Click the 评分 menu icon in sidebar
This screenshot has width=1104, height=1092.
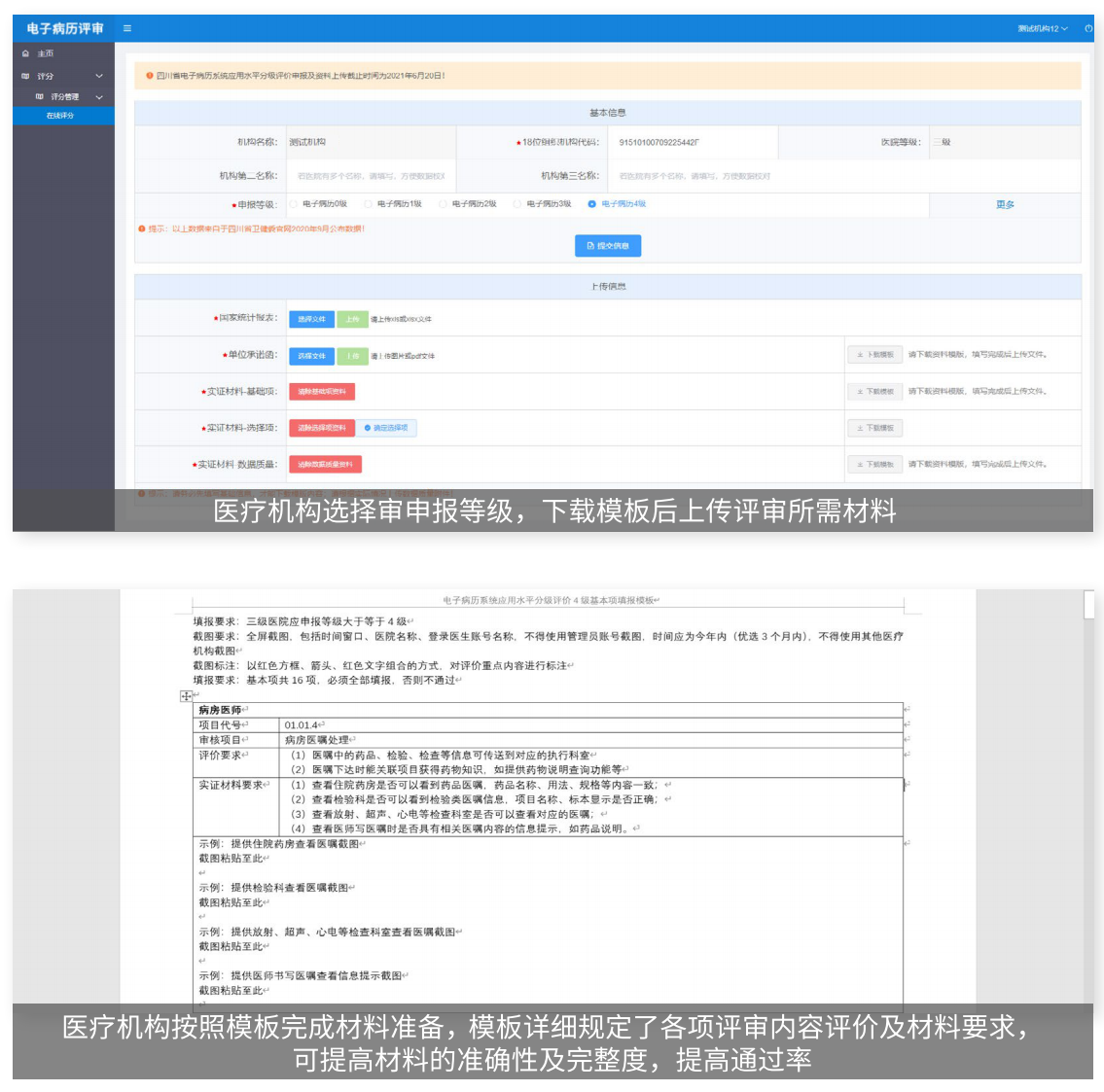26,76
